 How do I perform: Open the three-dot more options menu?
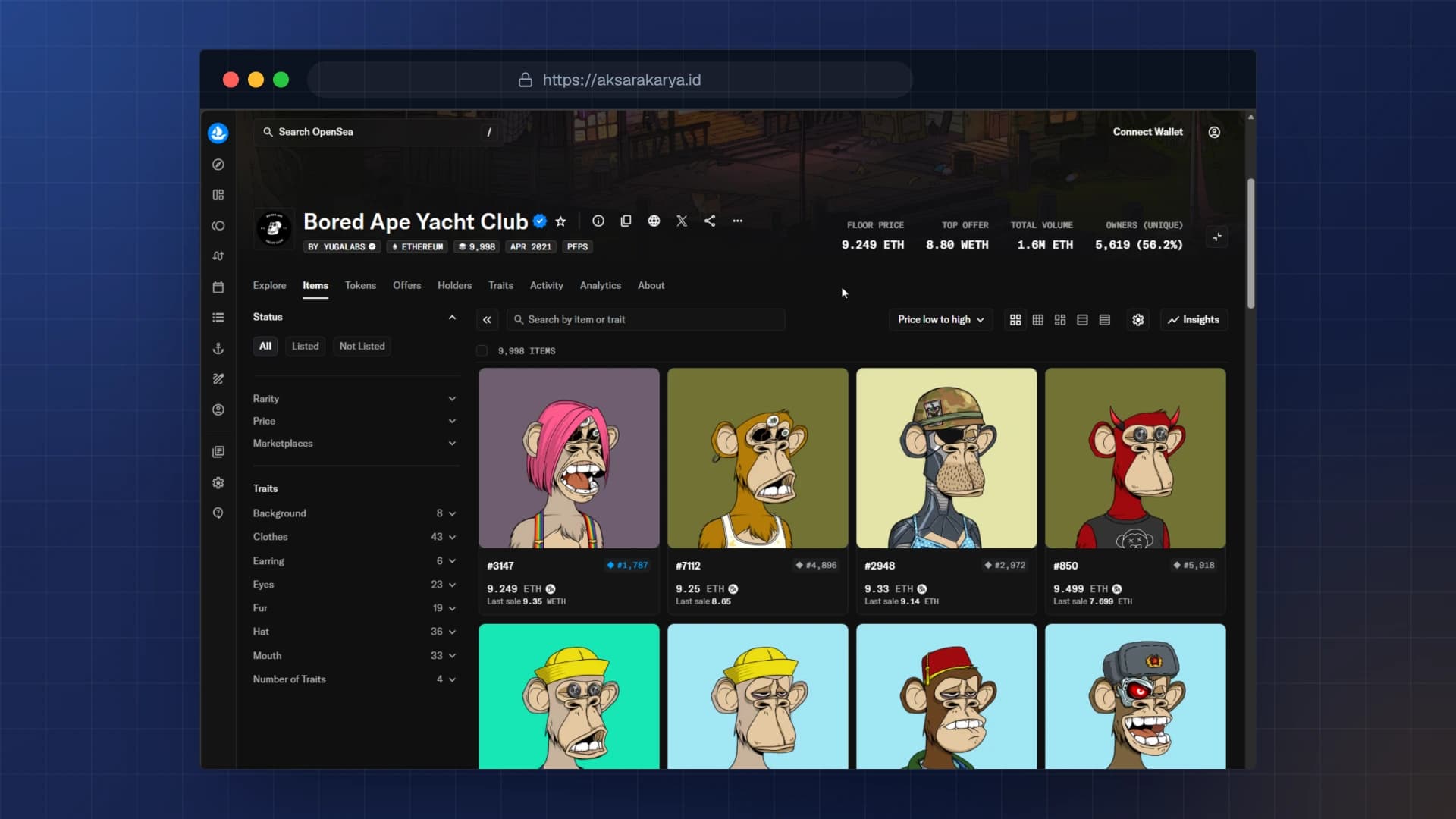[737, 221]
